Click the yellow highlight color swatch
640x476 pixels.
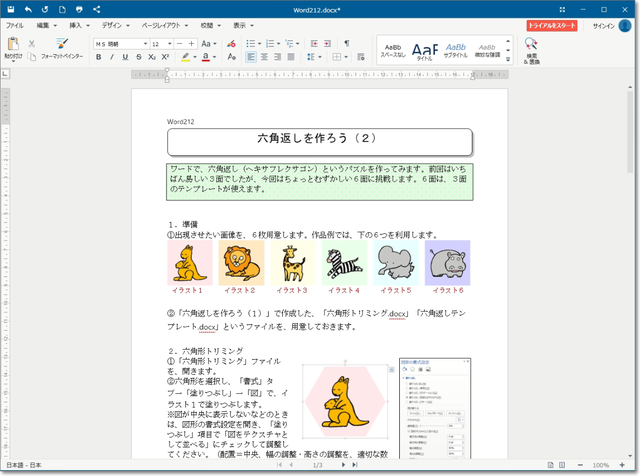[x=186, y=58]
